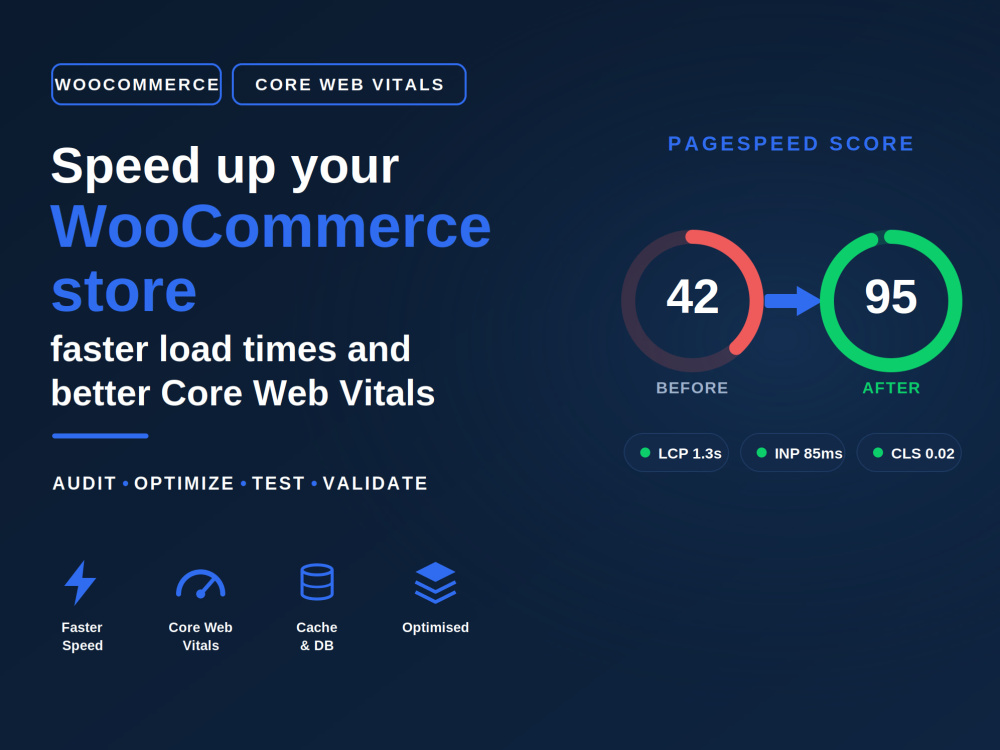Click the "Cache & DB" caption

[x=317, y=636]
